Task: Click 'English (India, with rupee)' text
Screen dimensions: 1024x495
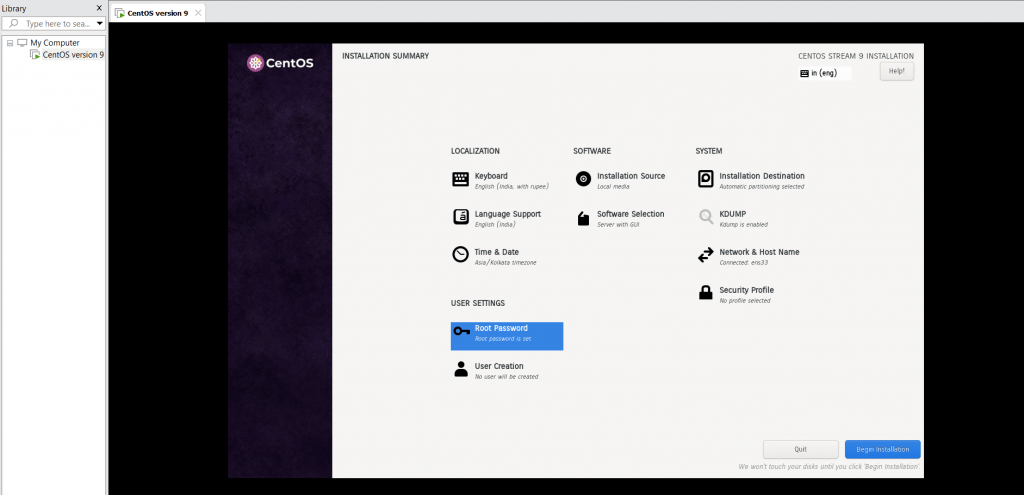Action: [x=511, y=187]
